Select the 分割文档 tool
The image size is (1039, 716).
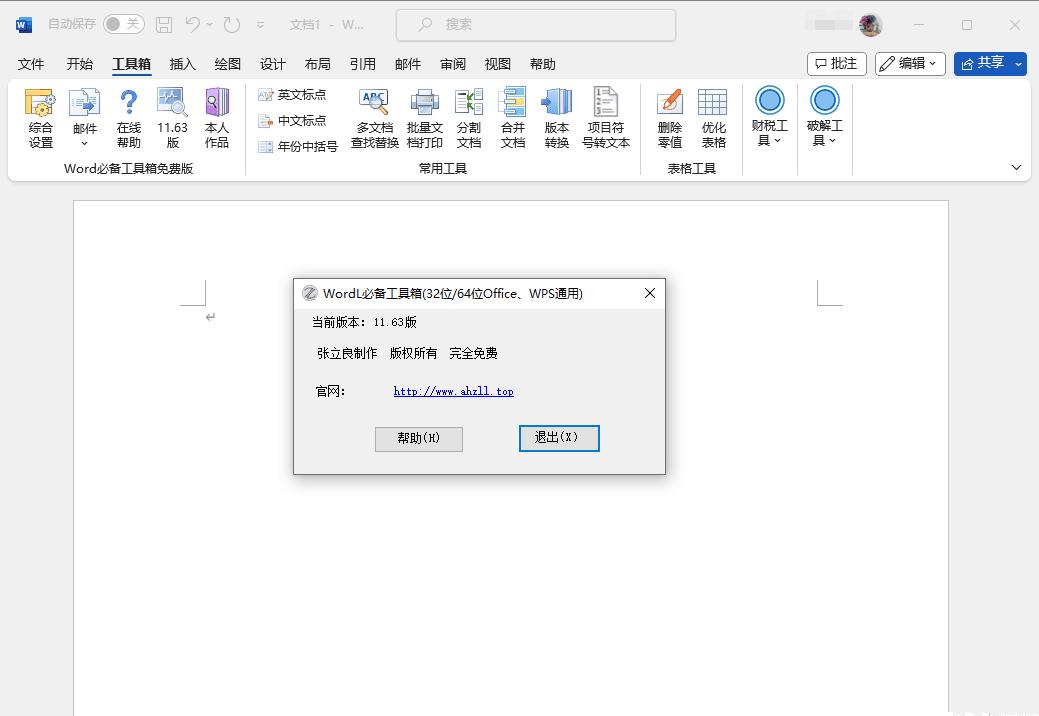click(469, 118)
